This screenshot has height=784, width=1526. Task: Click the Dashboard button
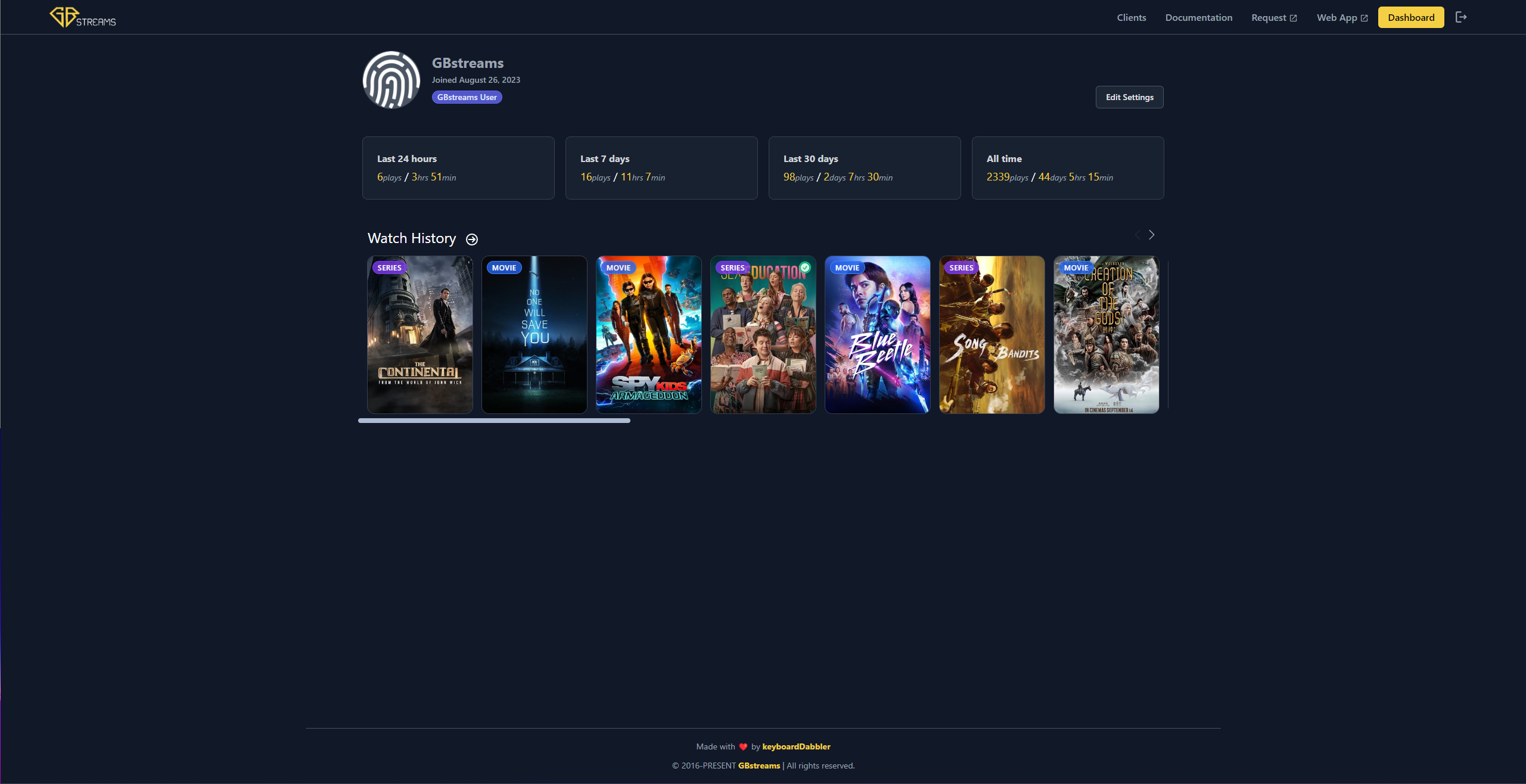tap(1411, 17)
